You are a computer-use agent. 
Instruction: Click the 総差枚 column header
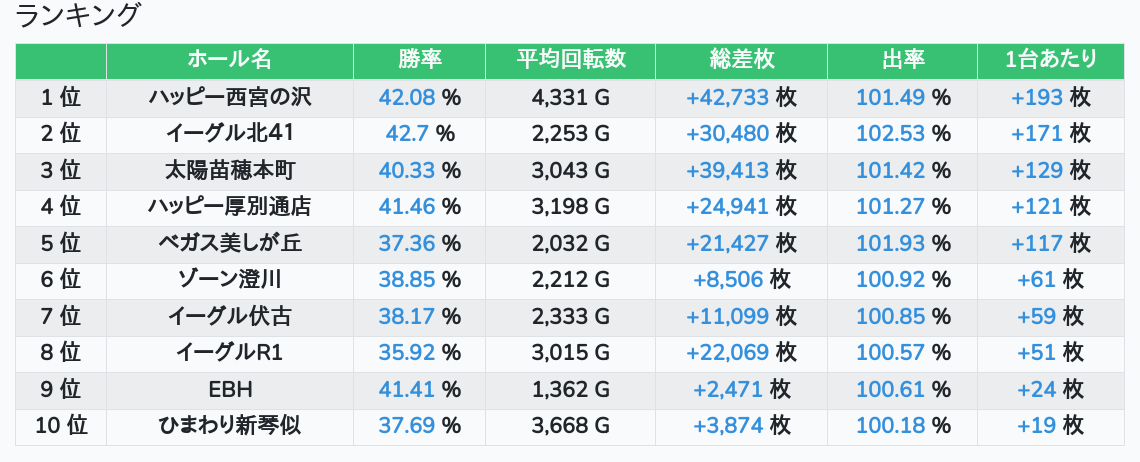click(x=741, y=60)
